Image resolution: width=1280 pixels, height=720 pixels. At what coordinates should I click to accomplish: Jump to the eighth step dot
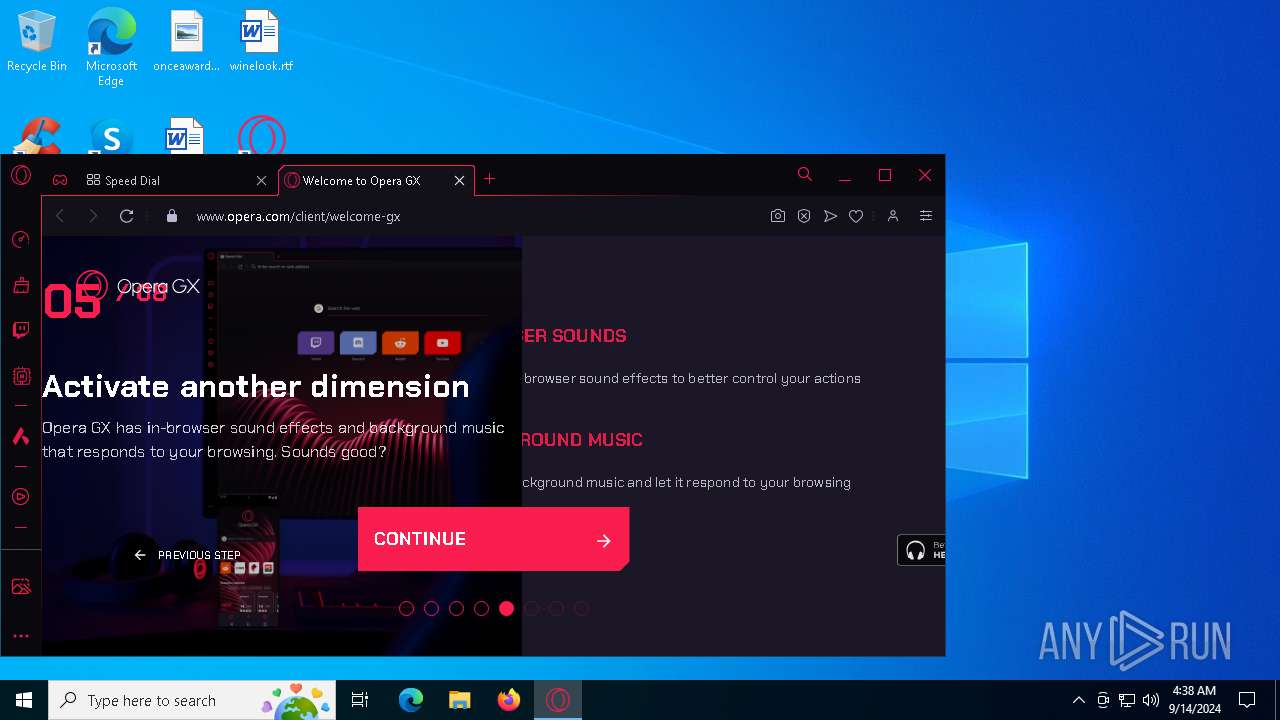581,608
